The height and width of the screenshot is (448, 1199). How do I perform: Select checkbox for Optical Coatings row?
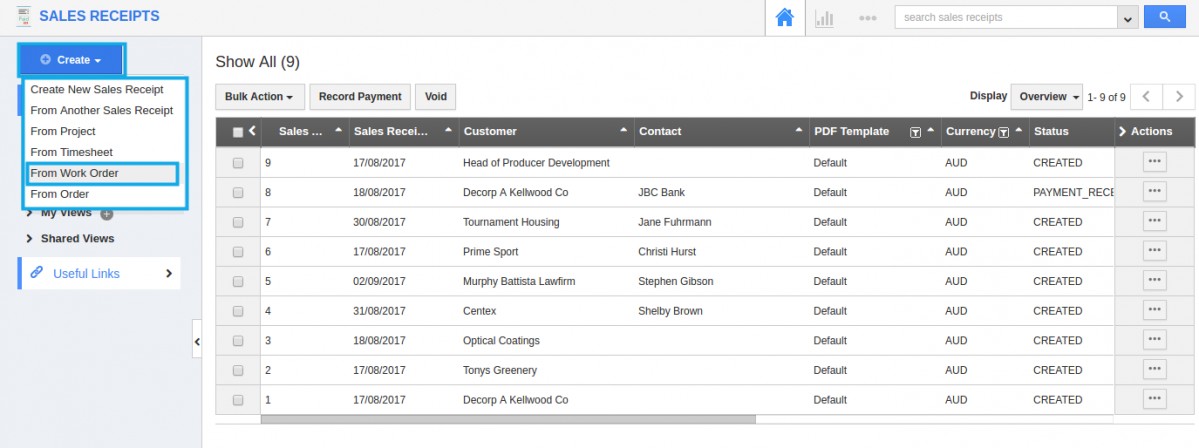click(x=238, y=341)
